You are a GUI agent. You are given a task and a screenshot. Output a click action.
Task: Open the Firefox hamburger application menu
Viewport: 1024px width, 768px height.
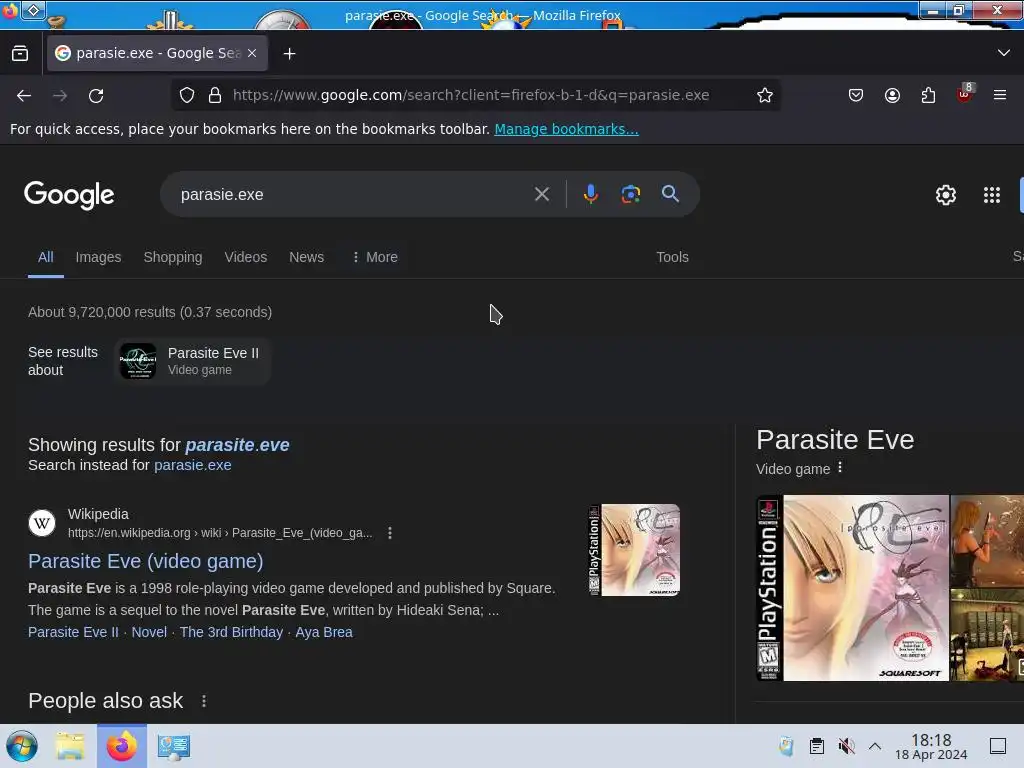1000,95
